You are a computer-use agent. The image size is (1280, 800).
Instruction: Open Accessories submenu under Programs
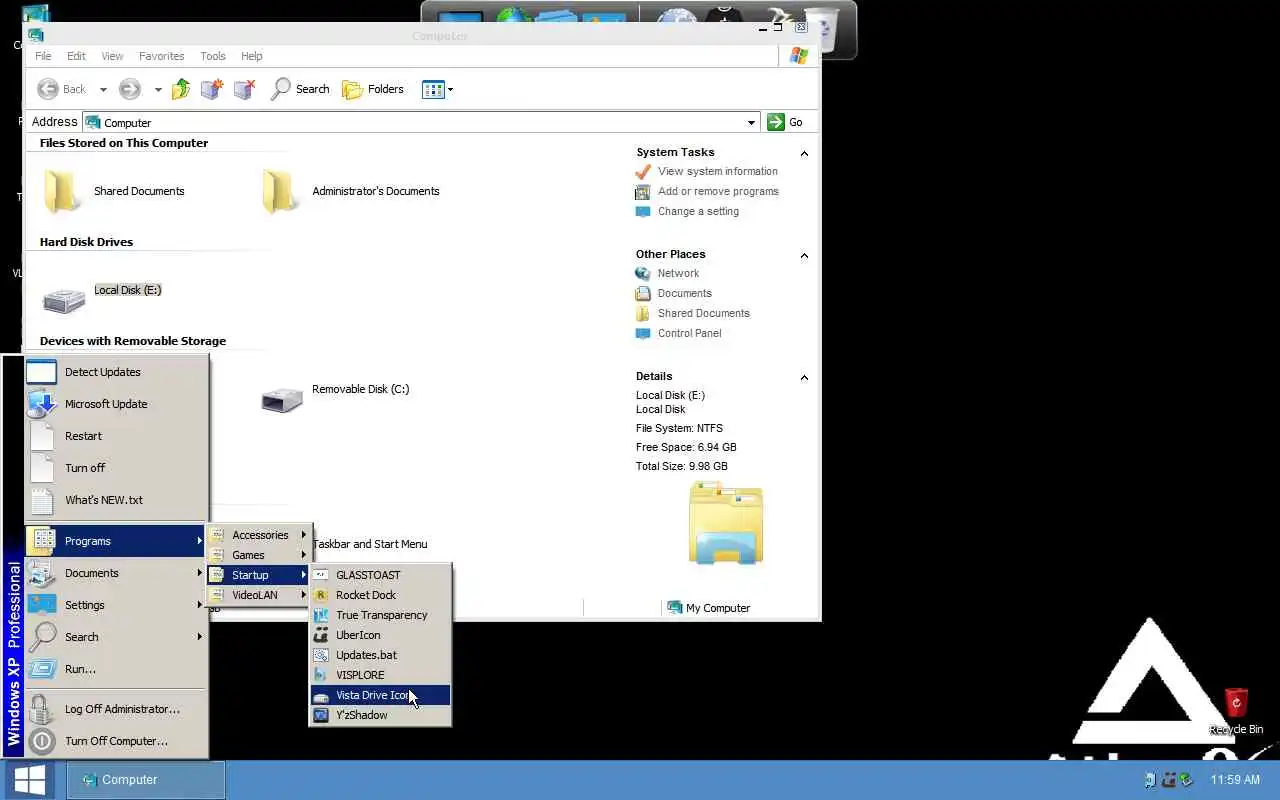pyautogui.click(x=259, y=535)
